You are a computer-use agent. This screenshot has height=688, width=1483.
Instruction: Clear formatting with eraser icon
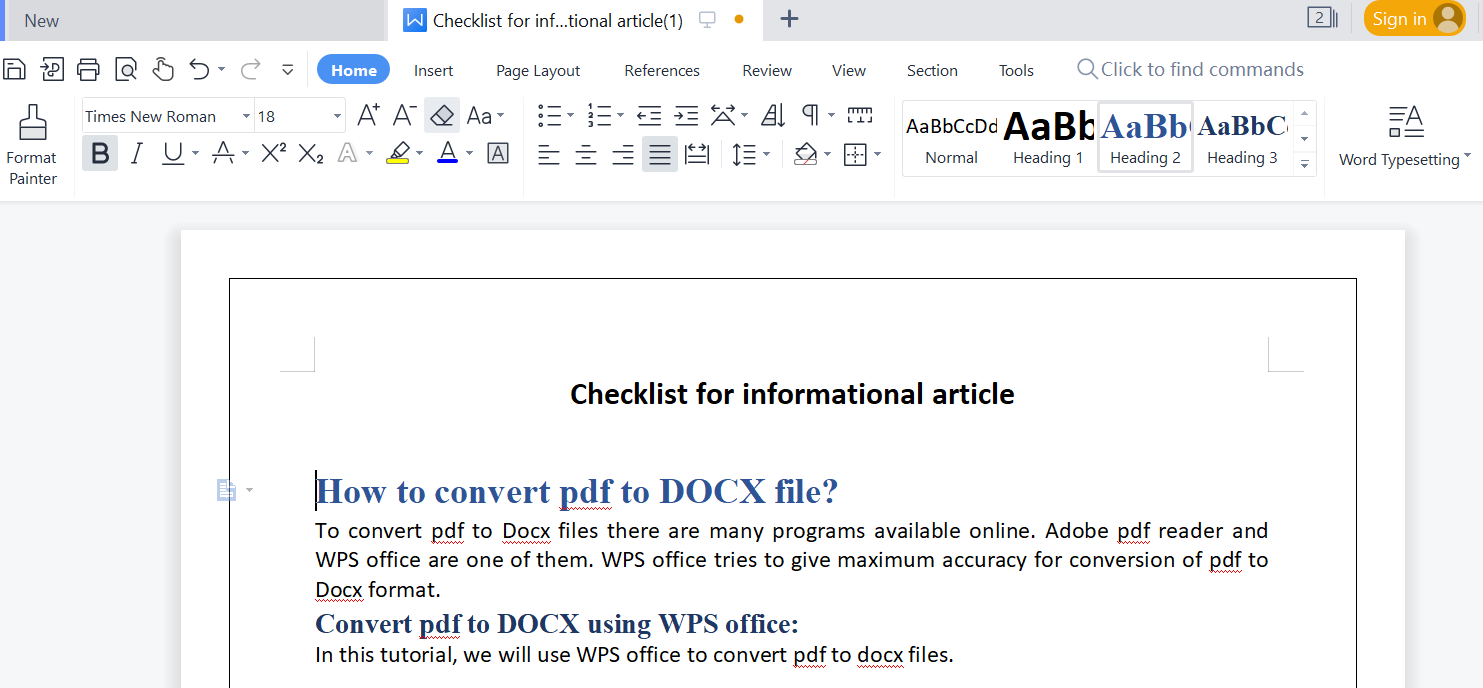[x=442, y=116]
